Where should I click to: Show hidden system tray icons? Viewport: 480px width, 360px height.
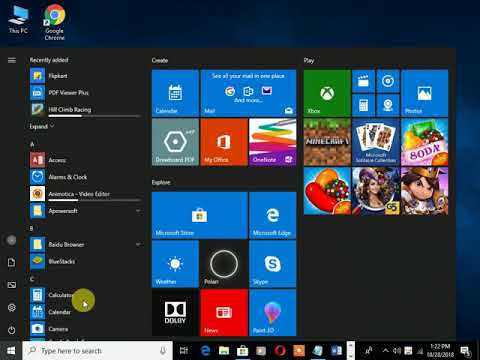pos(385,351)
